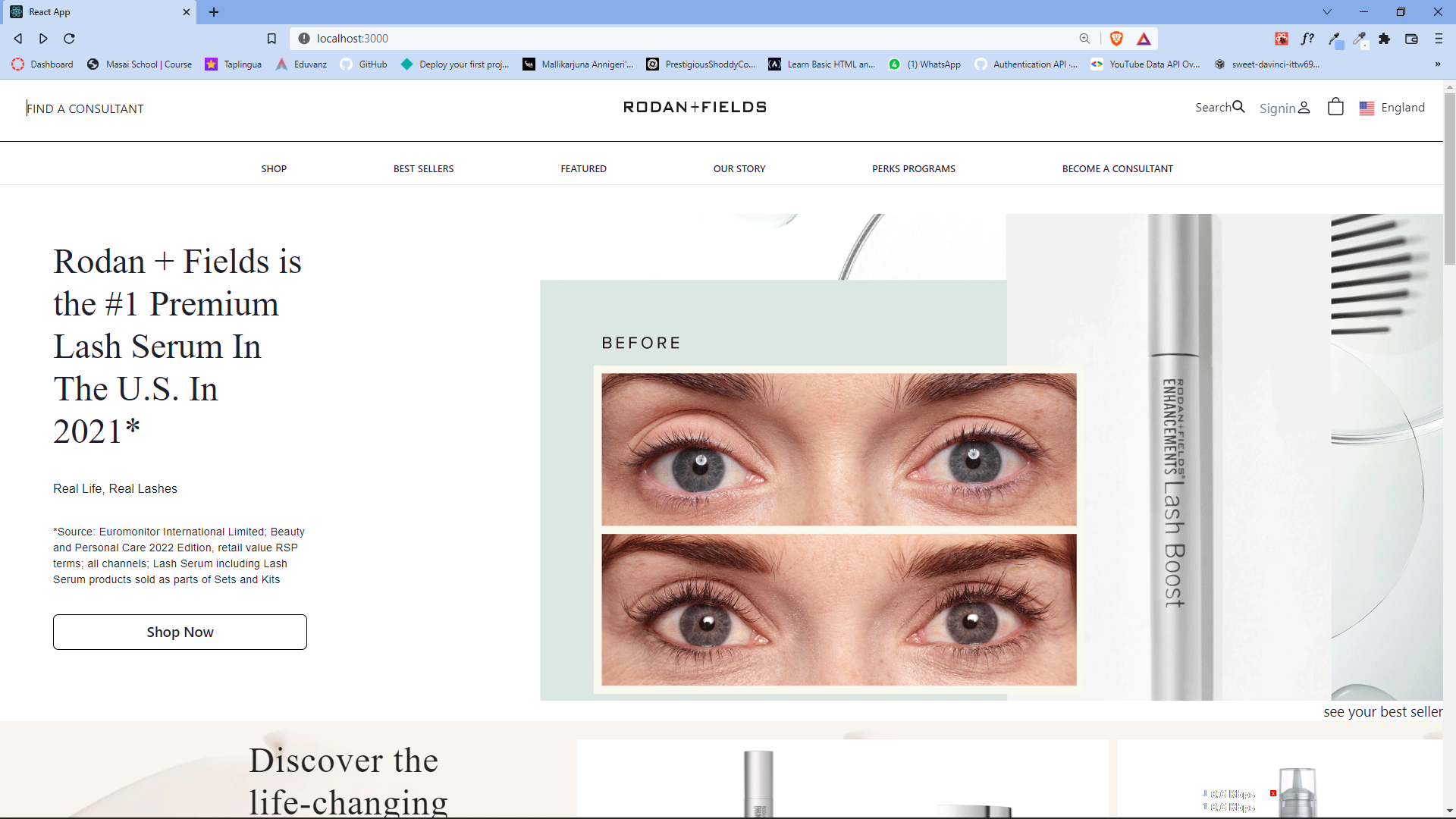
Task: Open Brave Shields lion icon
Action: tap(1116, 39)
